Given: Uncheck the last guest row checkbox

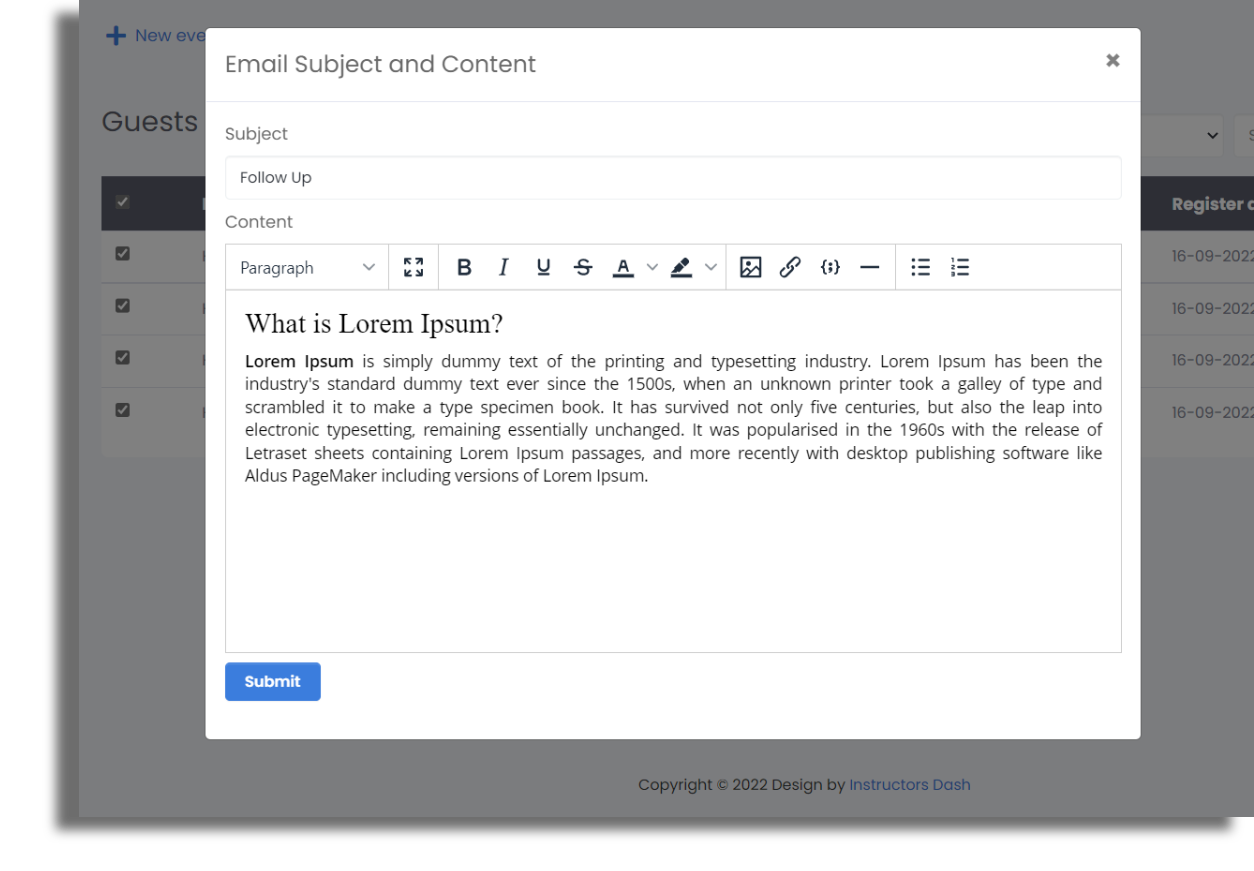Looking at the screenshot, I should click(122, 410).
